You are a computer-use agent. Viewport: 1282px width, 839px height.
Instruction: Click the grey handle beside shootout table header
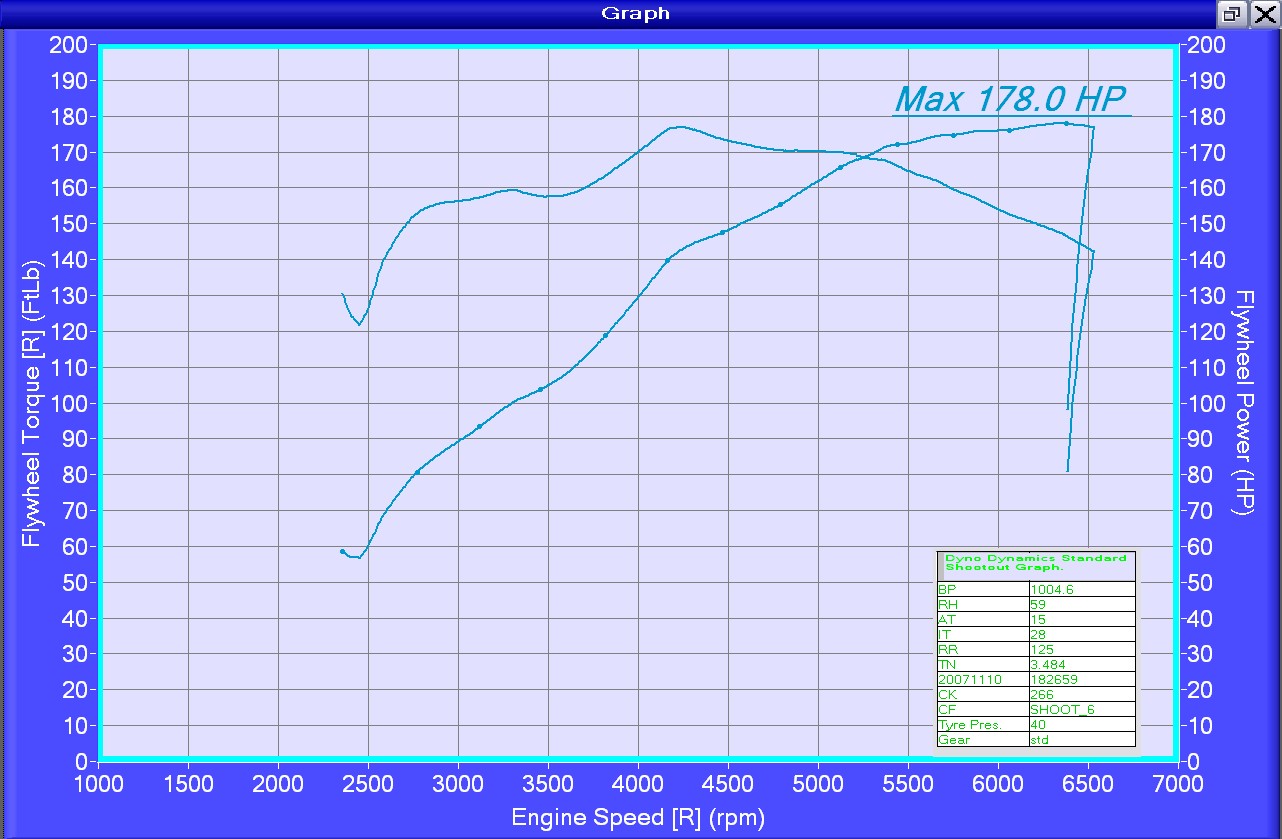(x=940, y=564)
